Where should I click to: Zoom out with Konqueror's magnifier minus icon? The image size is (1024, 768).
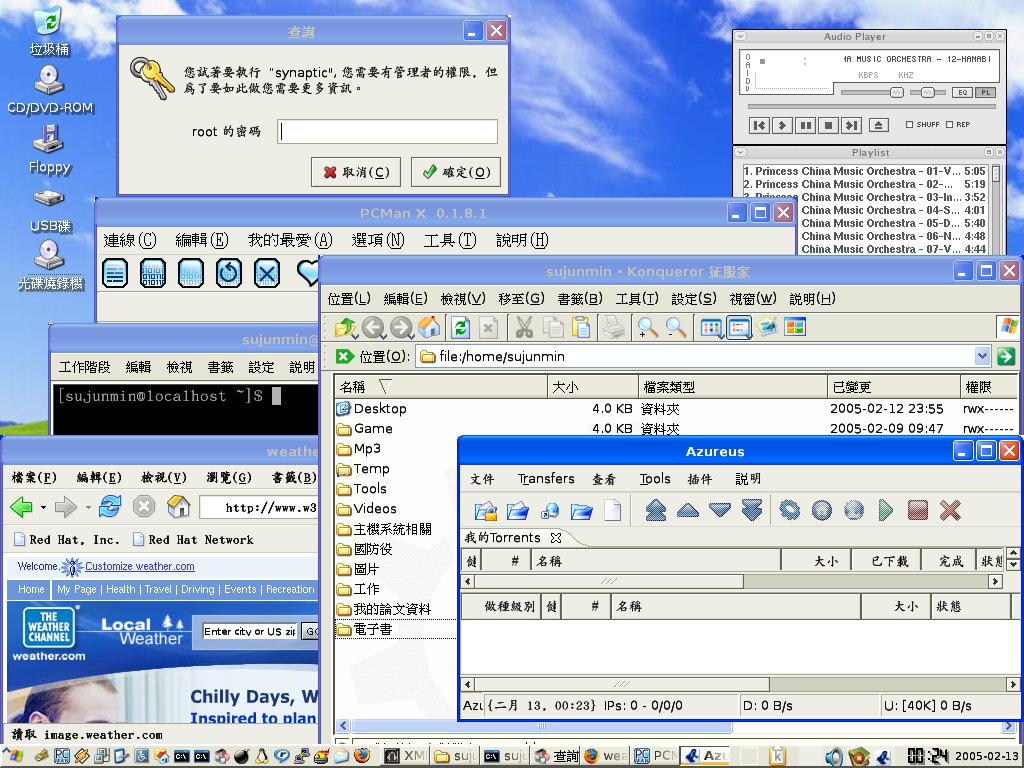[676, 327]
